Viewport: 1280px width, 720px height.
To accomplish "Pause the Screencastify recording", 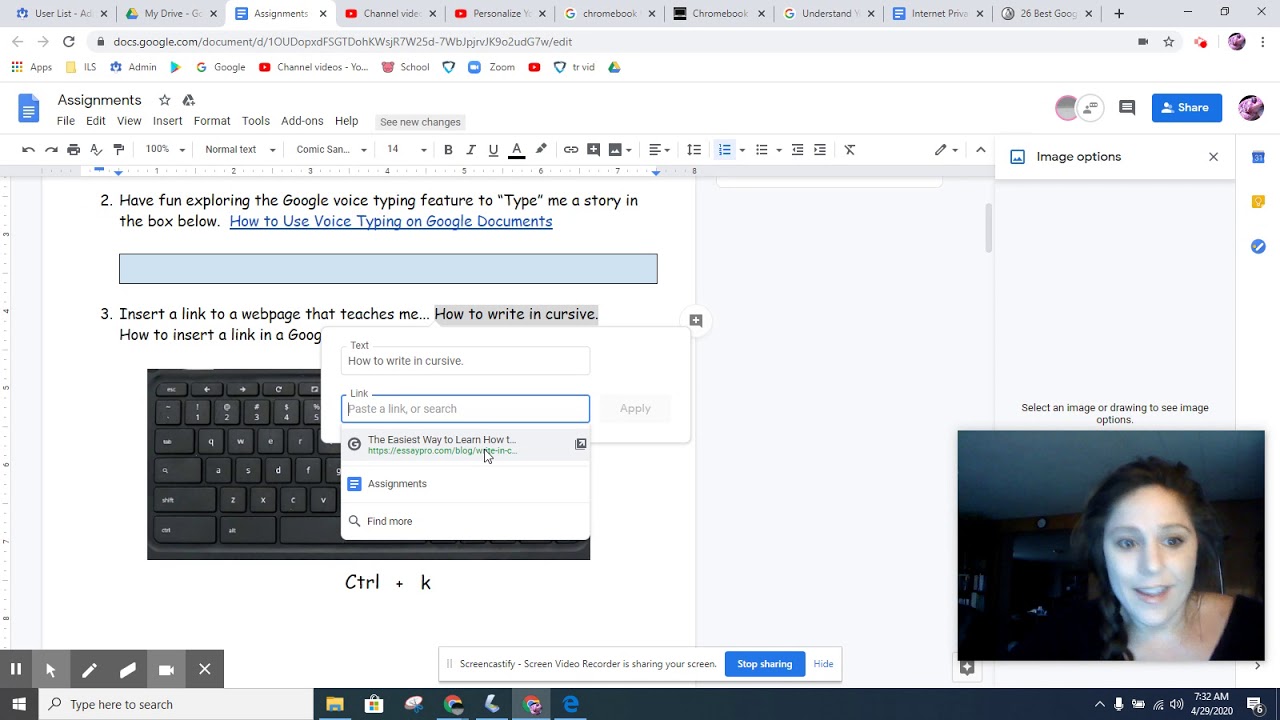I will (x=16, y=670).
